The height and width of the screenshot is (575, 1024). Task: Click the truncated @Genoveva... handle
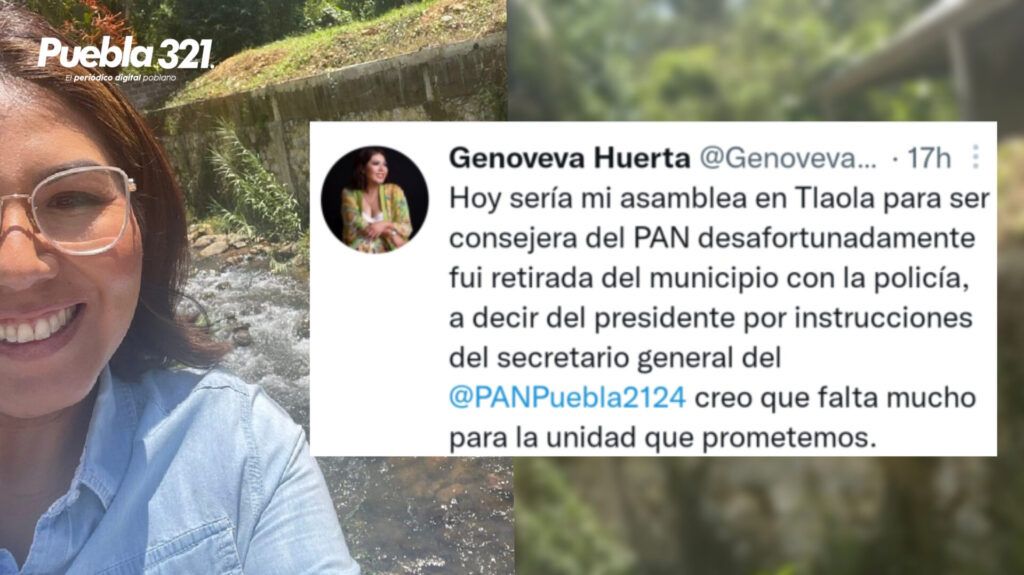[788, 158]
